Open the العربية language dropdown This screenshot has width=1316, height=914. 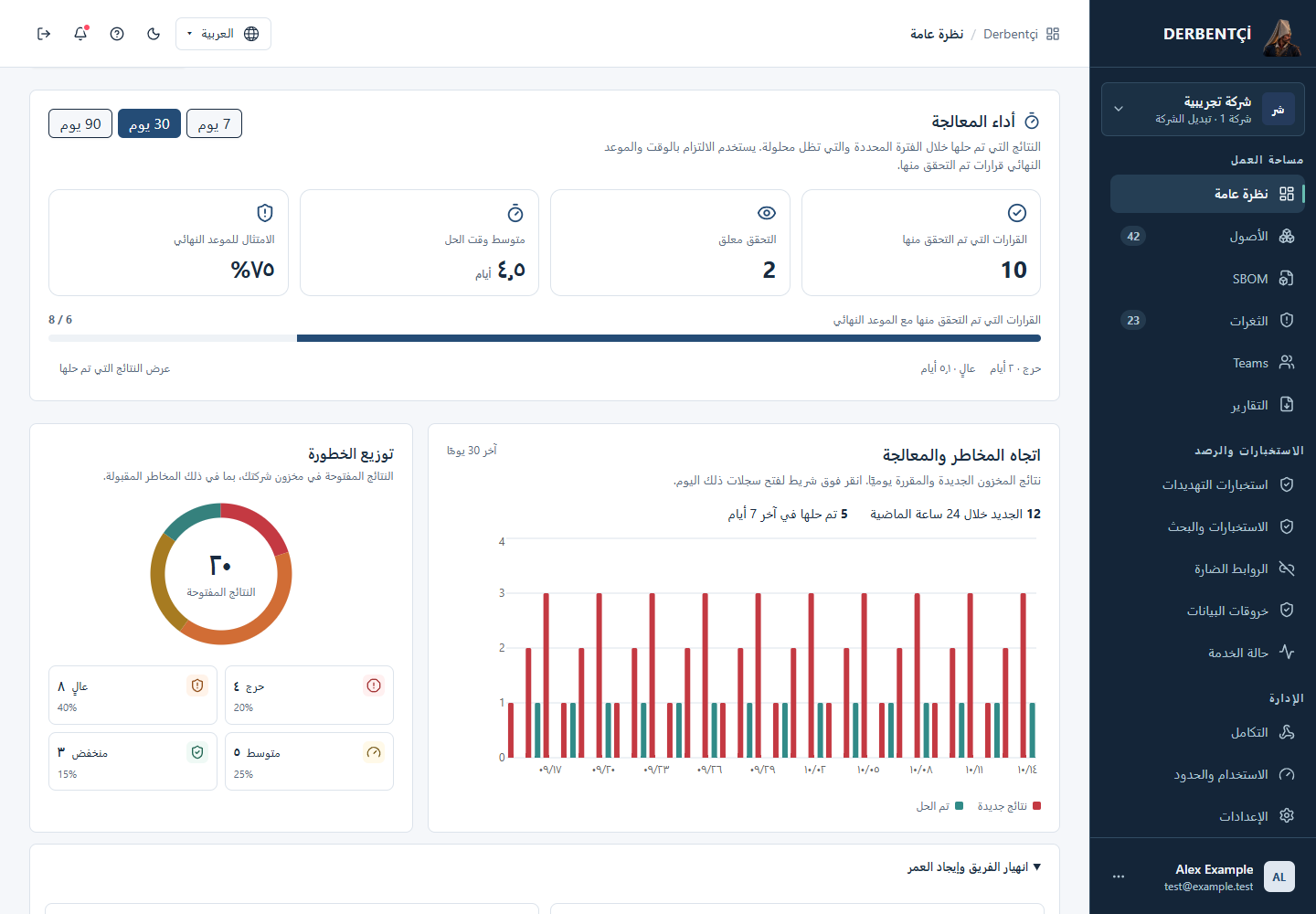tap(223, 34)
